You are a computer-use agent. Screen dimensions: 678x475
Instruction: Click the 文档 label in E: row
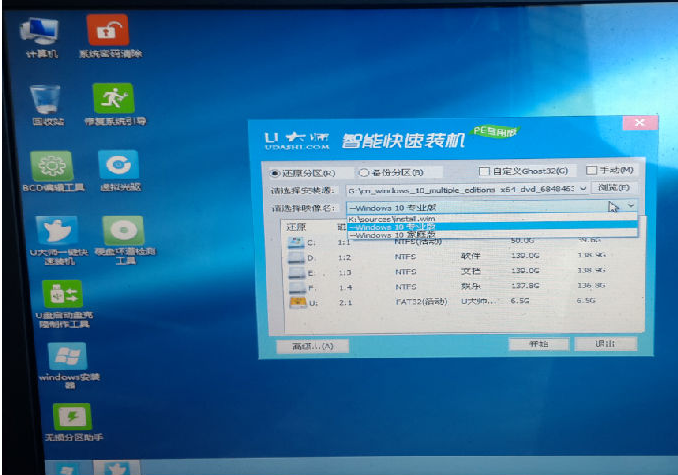coord(470,271)
